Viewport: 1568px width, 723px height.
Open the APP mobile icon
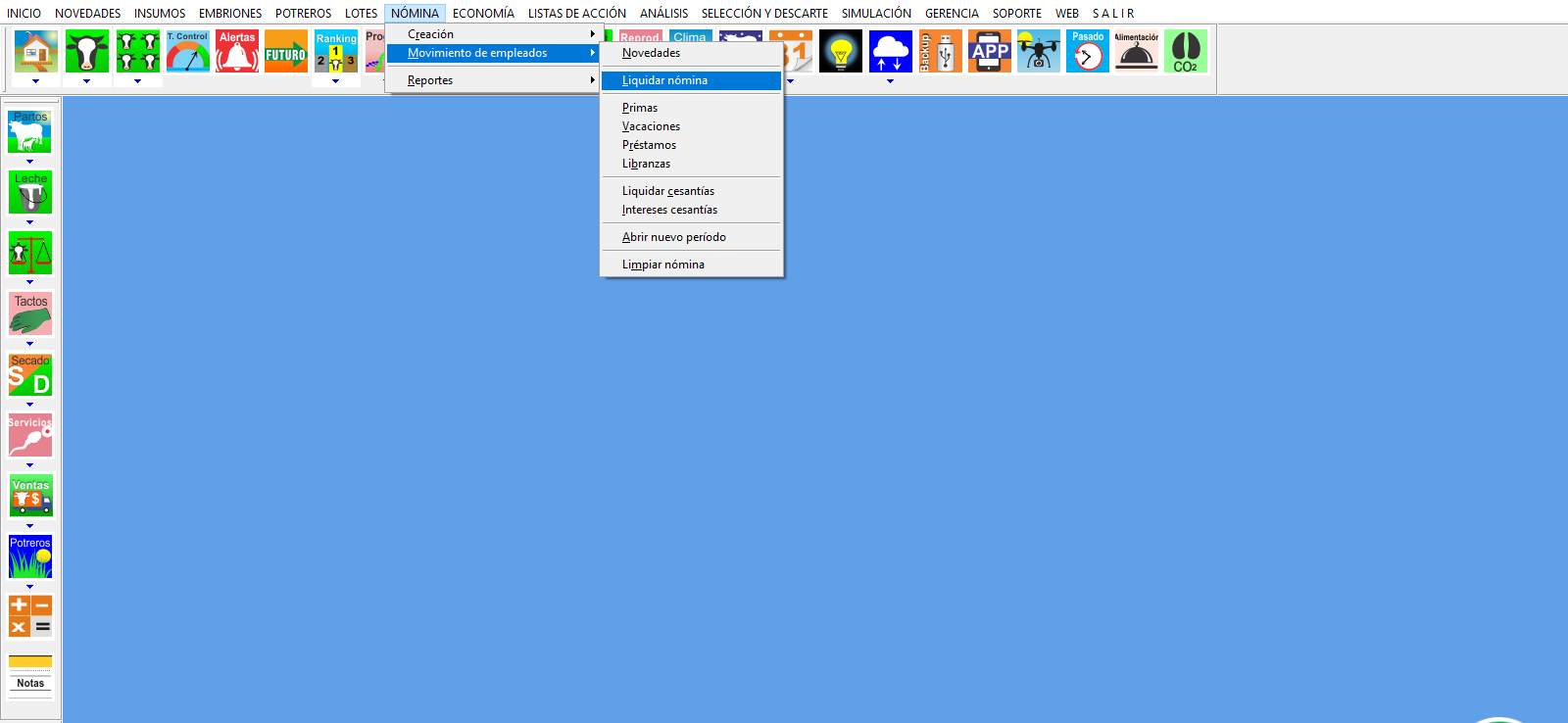(990, 52)
